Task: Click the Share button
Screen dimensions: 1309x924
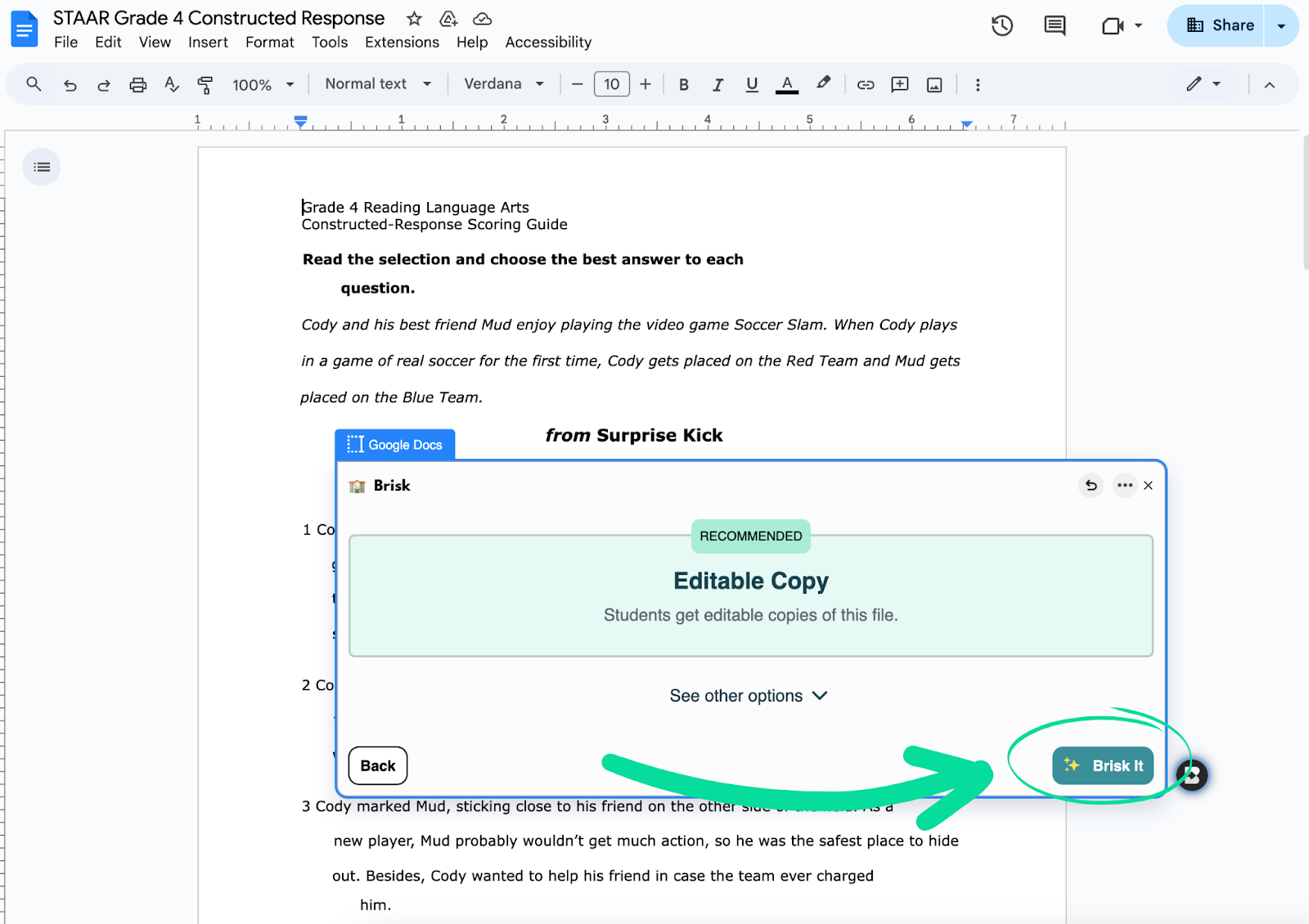Action: 1217,25
